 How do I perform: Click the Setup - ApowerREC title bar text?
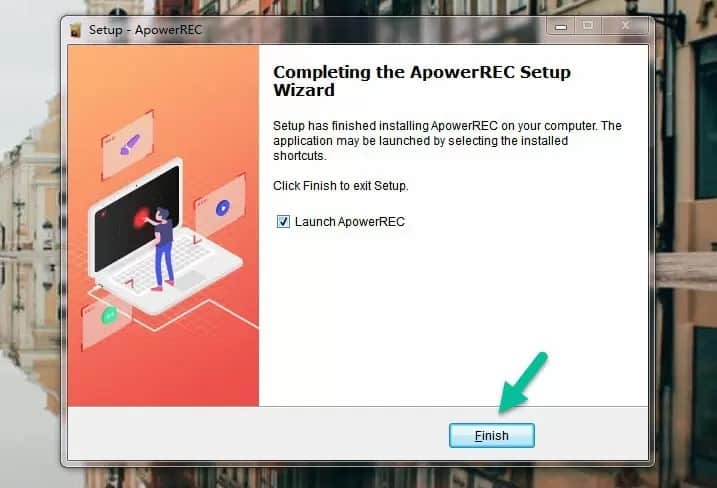(145, 30)
